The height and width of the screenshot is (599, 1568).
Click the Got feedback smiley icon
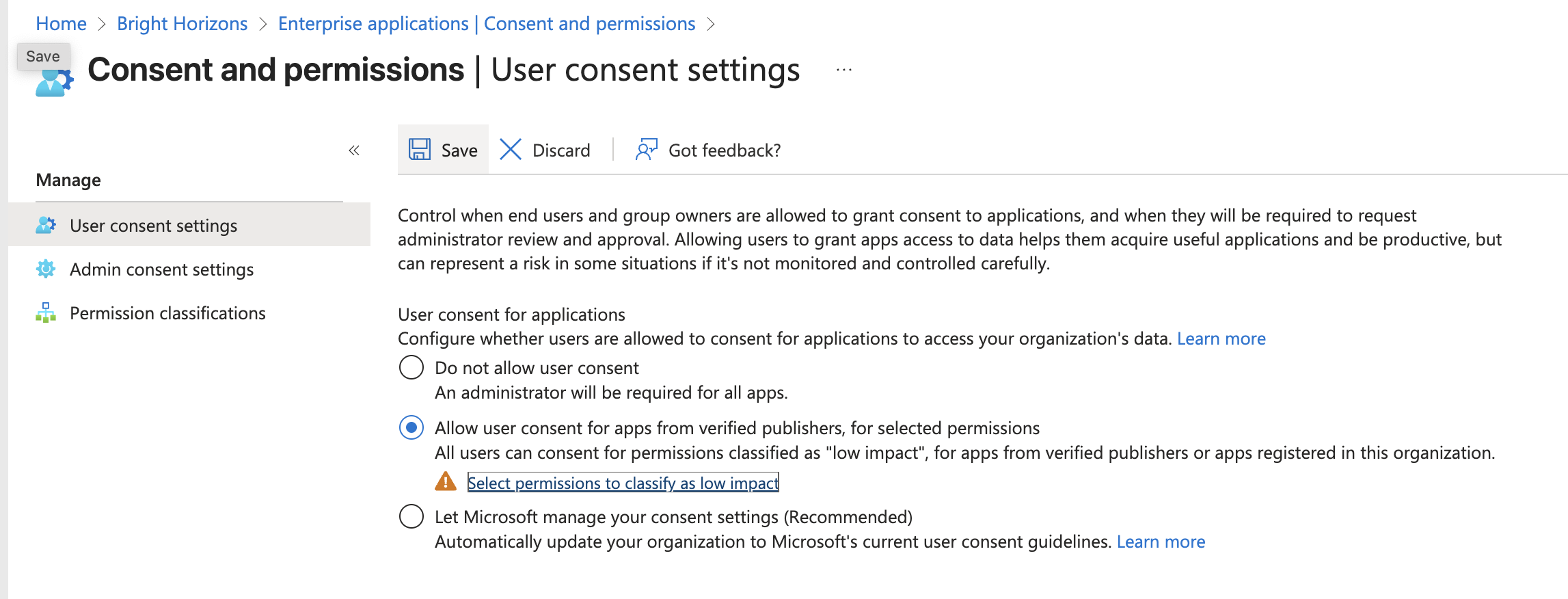point(646,149)
